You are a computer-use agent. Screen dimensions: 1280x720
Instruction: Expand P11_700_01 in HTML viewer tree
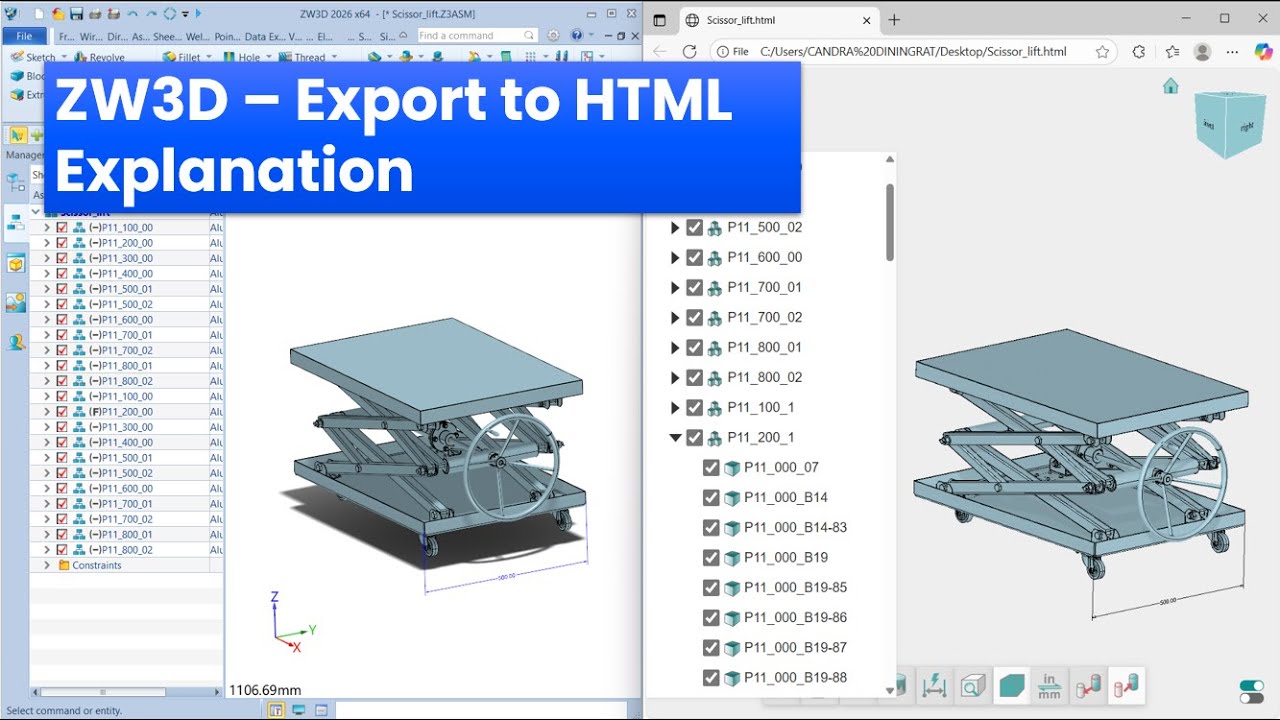point(675,287)
